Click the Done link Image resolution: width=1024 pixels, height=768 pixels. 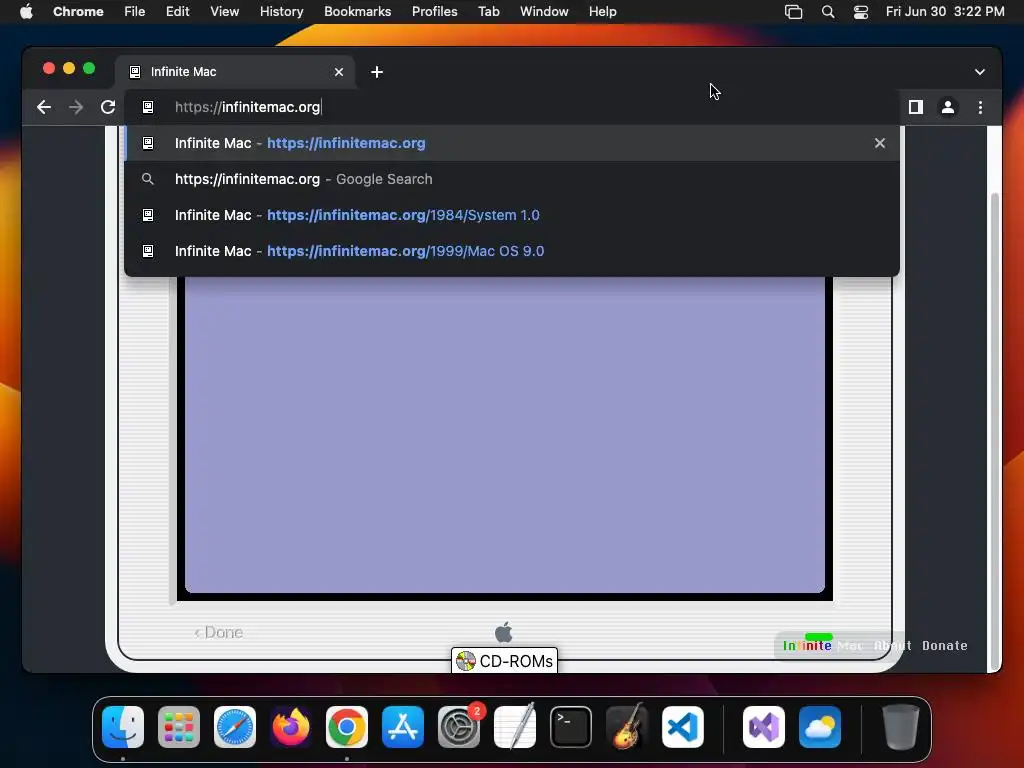coord(219,632)
